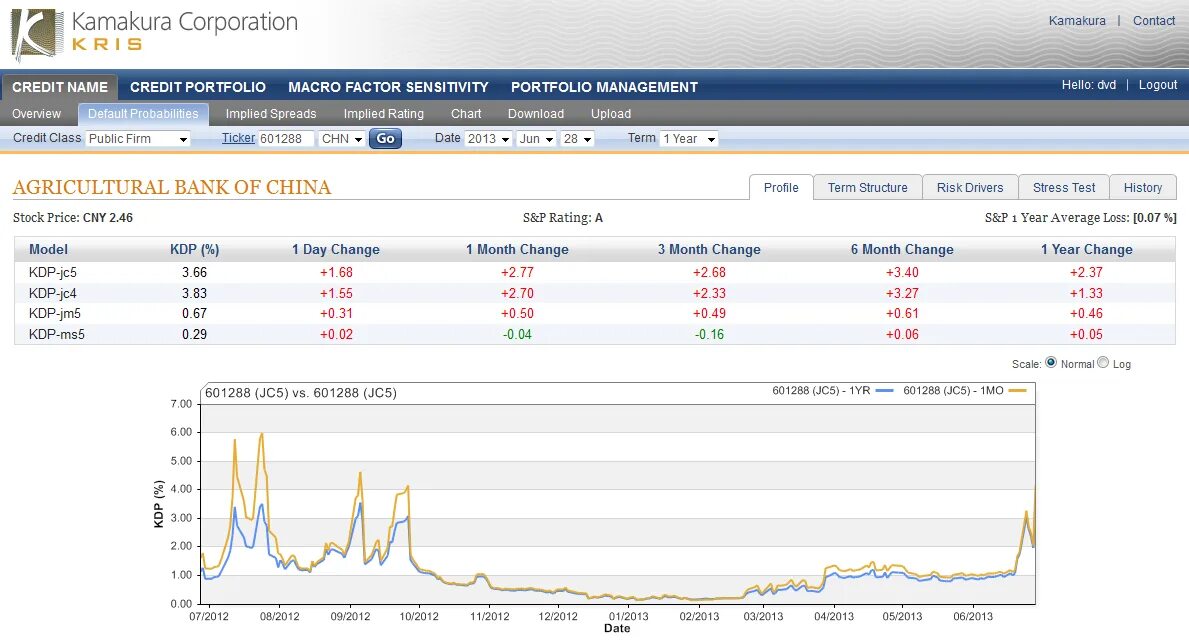The image size is (1189, 641).
Task: Open PORTFOLIO MANAGEMENT main tab
Action: [x=604, y=87]
